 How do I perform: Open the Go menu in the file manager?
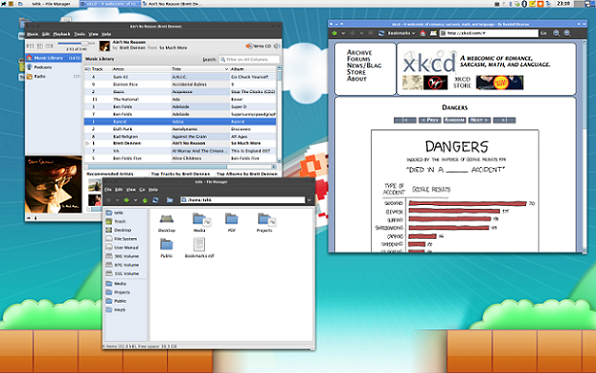tap(142, 189)
